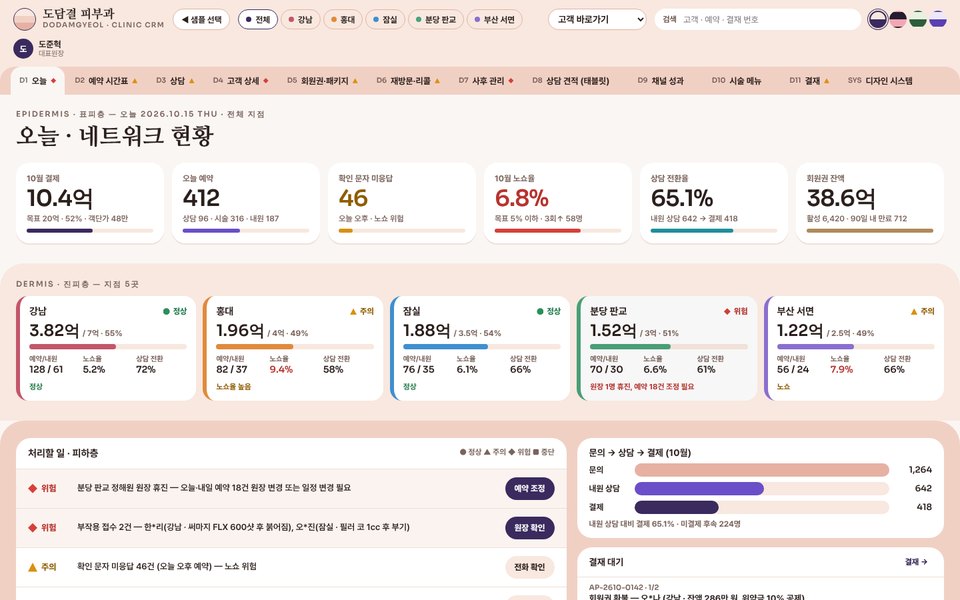
Task: Click the 도담결 피부과 logo icon
Action: pos(24,19)
